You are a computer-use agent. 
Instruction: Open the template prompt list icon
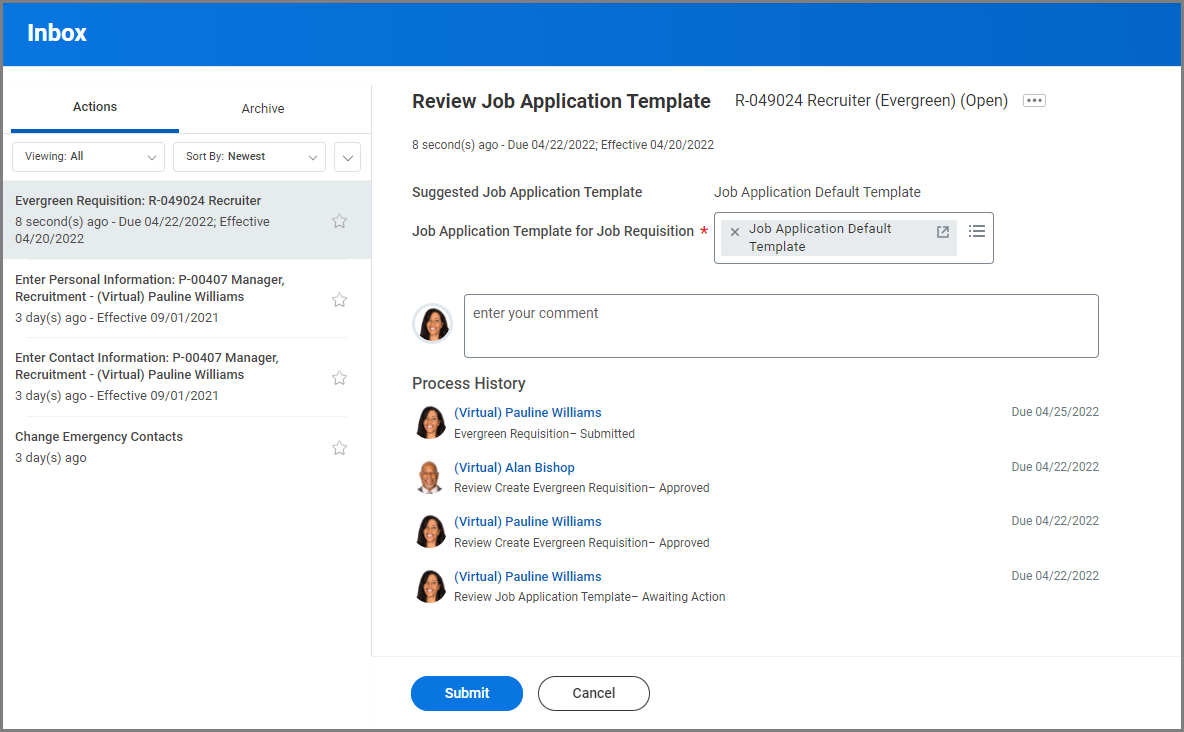click(x=977, y=231)
